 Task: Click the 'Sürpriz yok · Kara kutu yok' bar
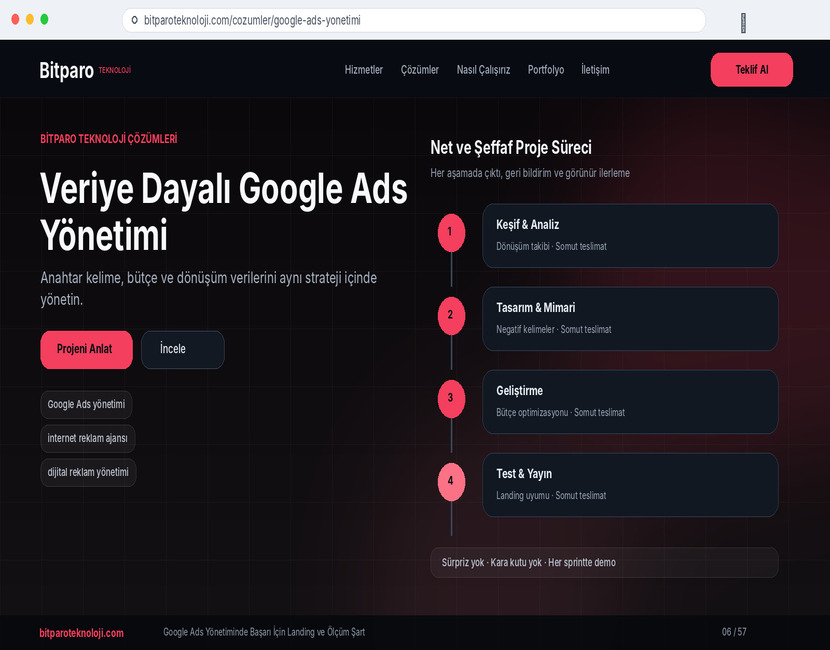pyautogui.click(x=604, y=563)
